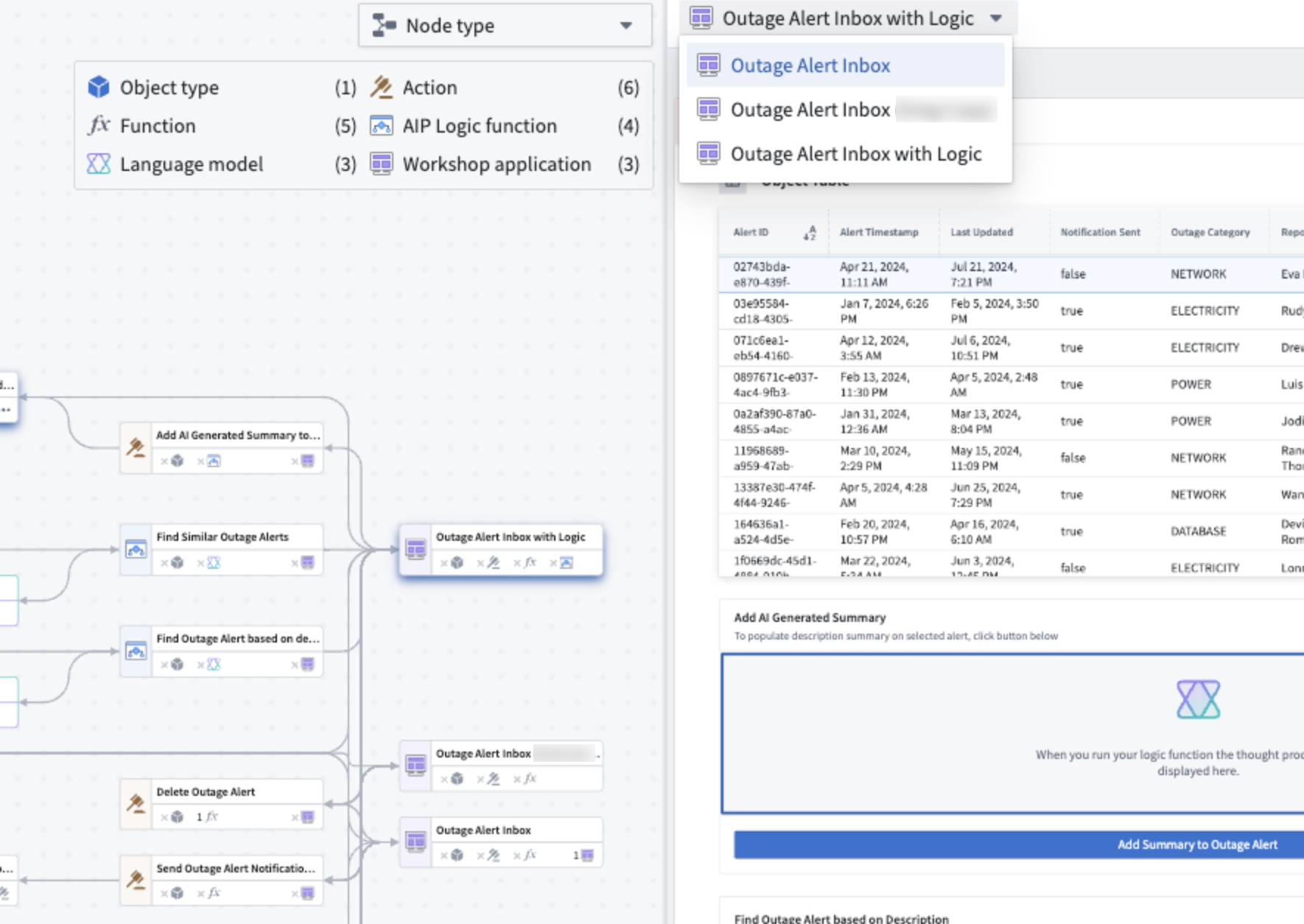The image size is (1304, 924).
Task: Click the logic icon on Find Similar Outage Alerts
Action: tap(136, 548)
